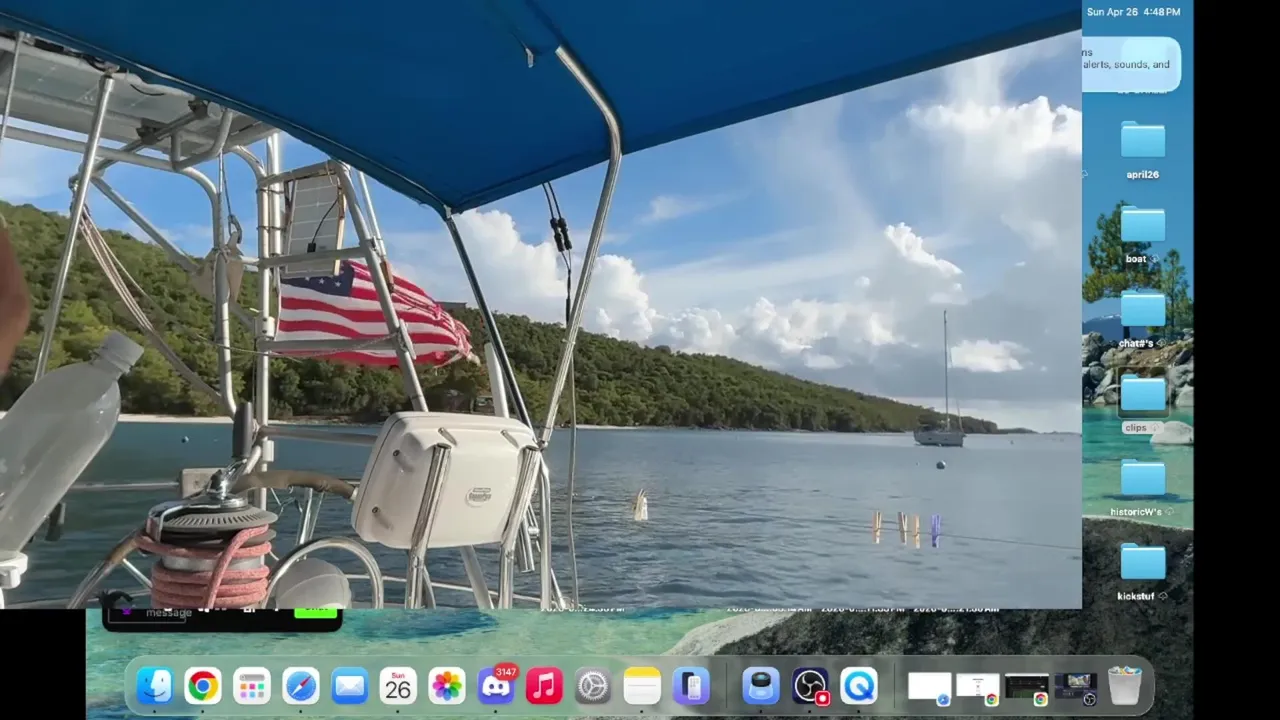Open the Notes app in Dock
Image resolution: width=1280 pixels, height=720 pixels.
[x=642, y=686]
